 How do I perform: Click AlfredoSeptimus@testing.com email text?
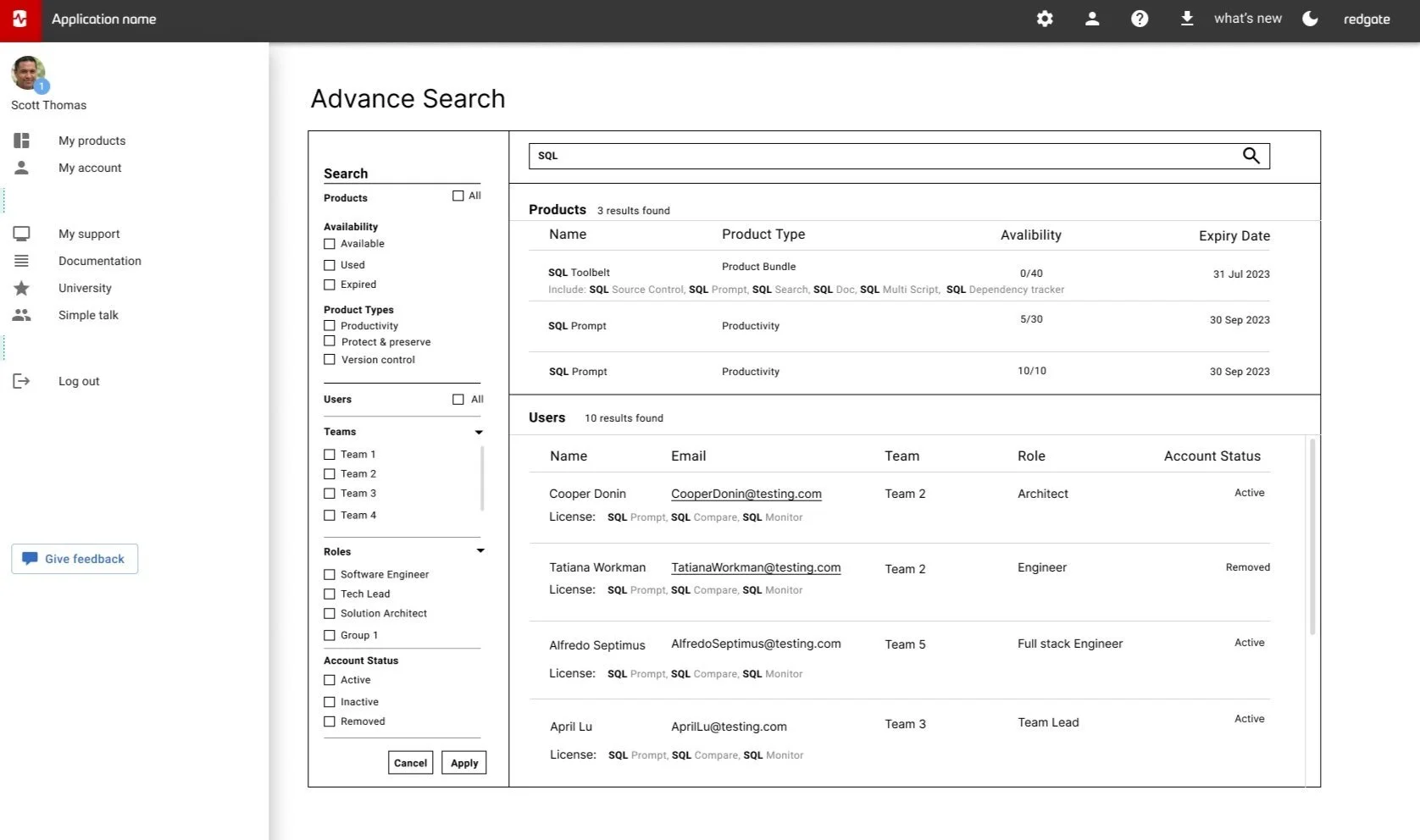point(756,644)
